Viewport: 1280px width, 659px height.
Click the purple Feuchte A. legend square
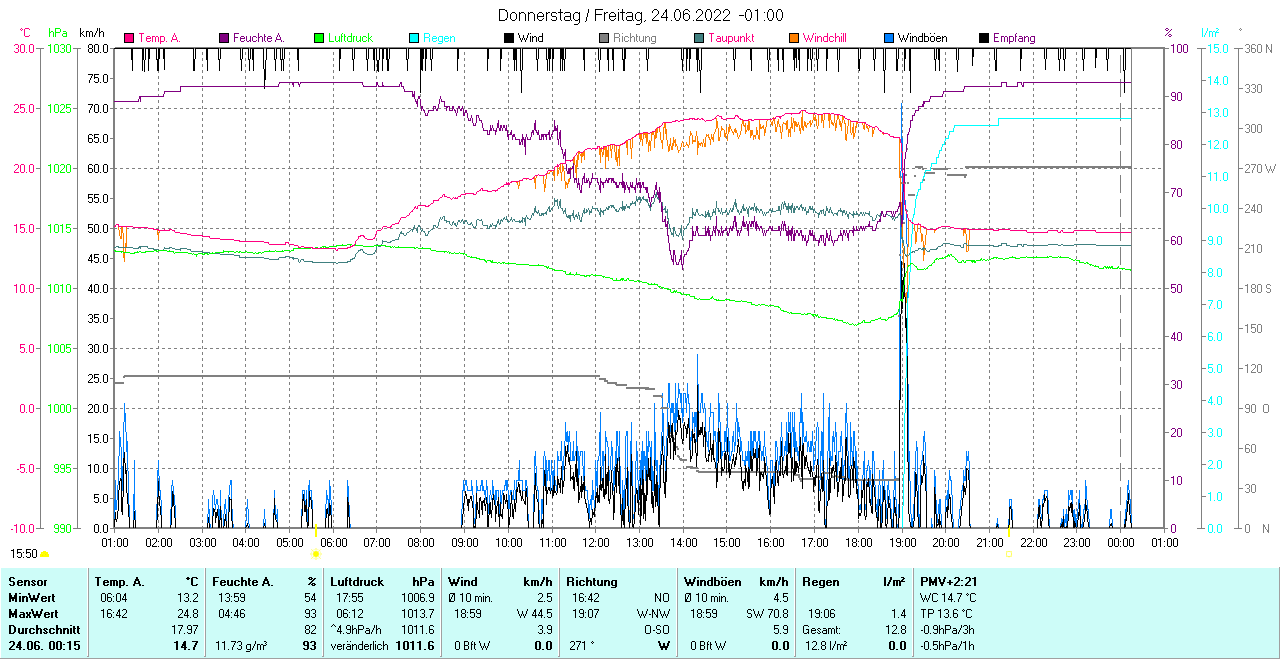point(224,38)
